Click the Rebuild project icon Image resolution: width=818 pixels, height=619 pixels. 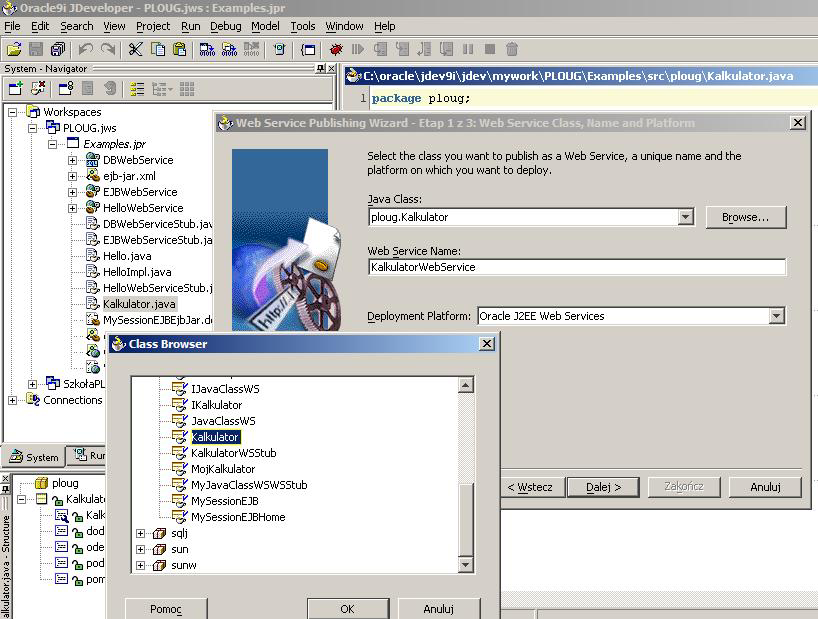pyautogui.click(x=230, y=49)
